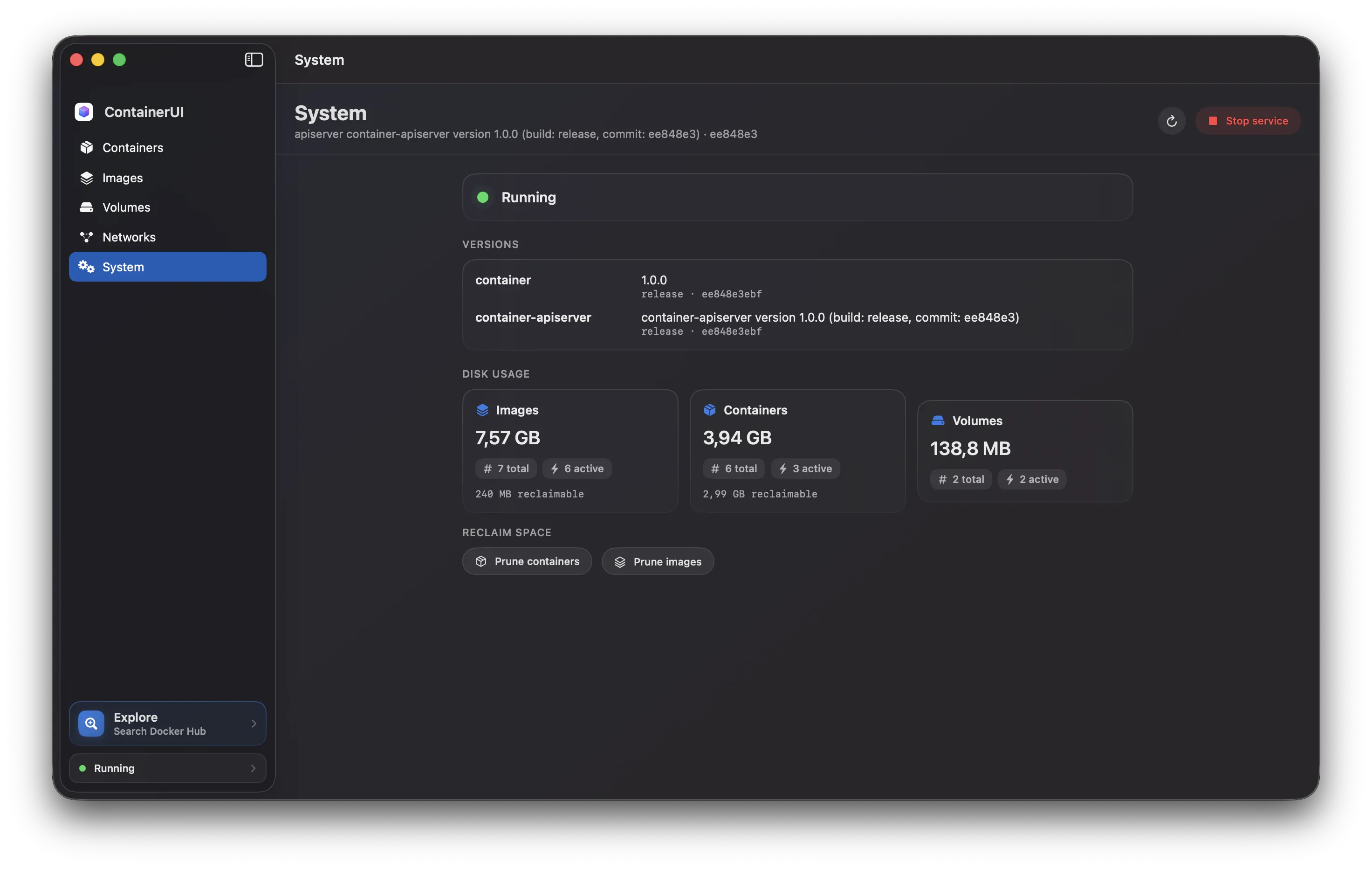Expand the Running status chevron
This screenshot has height=869, width=1372.
point(254,768)
